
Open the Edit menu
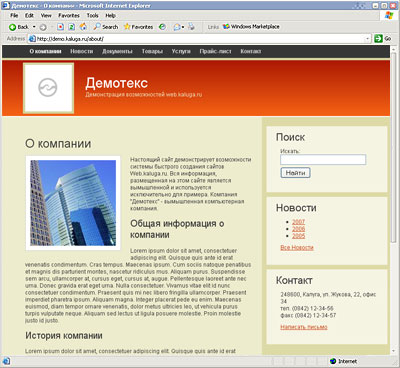29,15
